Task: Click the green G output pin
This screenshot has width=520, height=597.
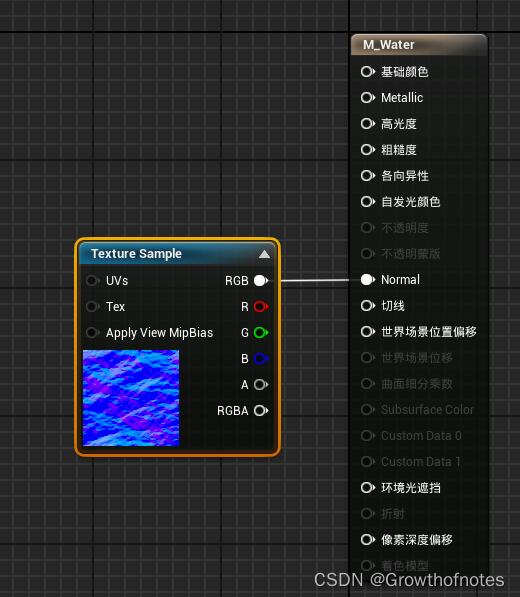Action: [x=261, y=332]
